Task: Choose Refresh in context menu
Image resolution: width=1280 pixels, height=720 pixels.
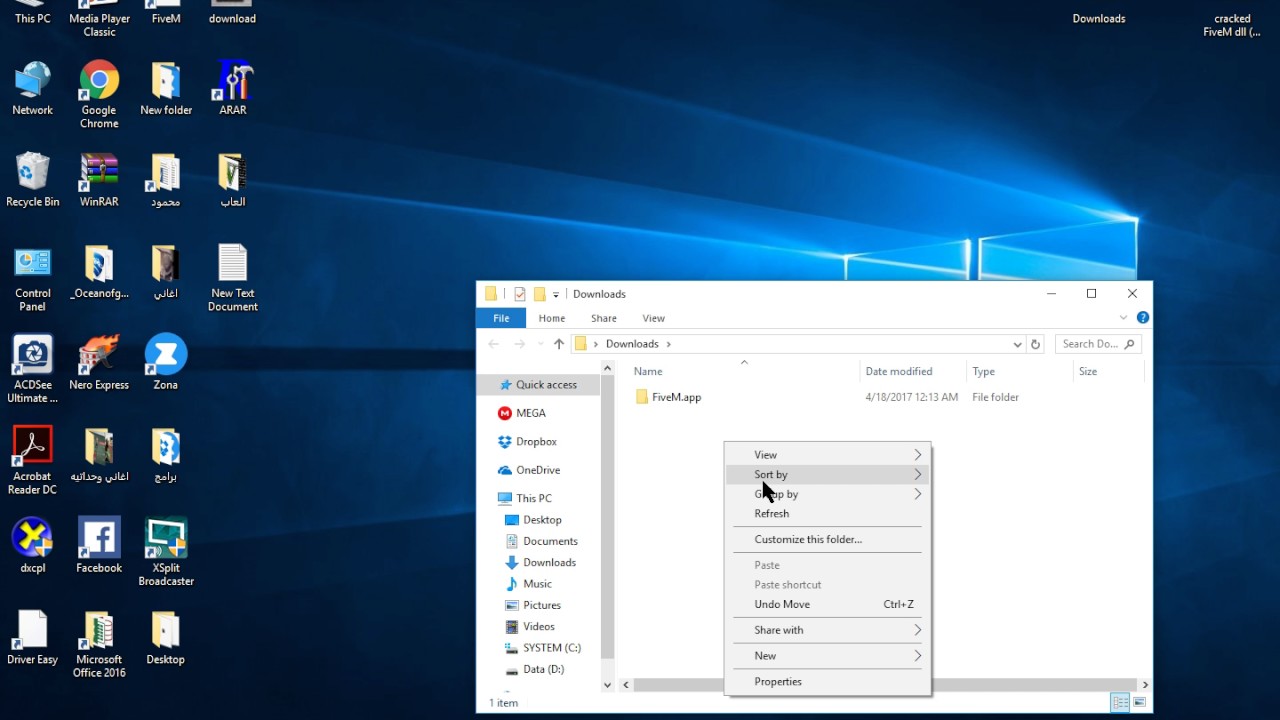Action: point(827,514)
